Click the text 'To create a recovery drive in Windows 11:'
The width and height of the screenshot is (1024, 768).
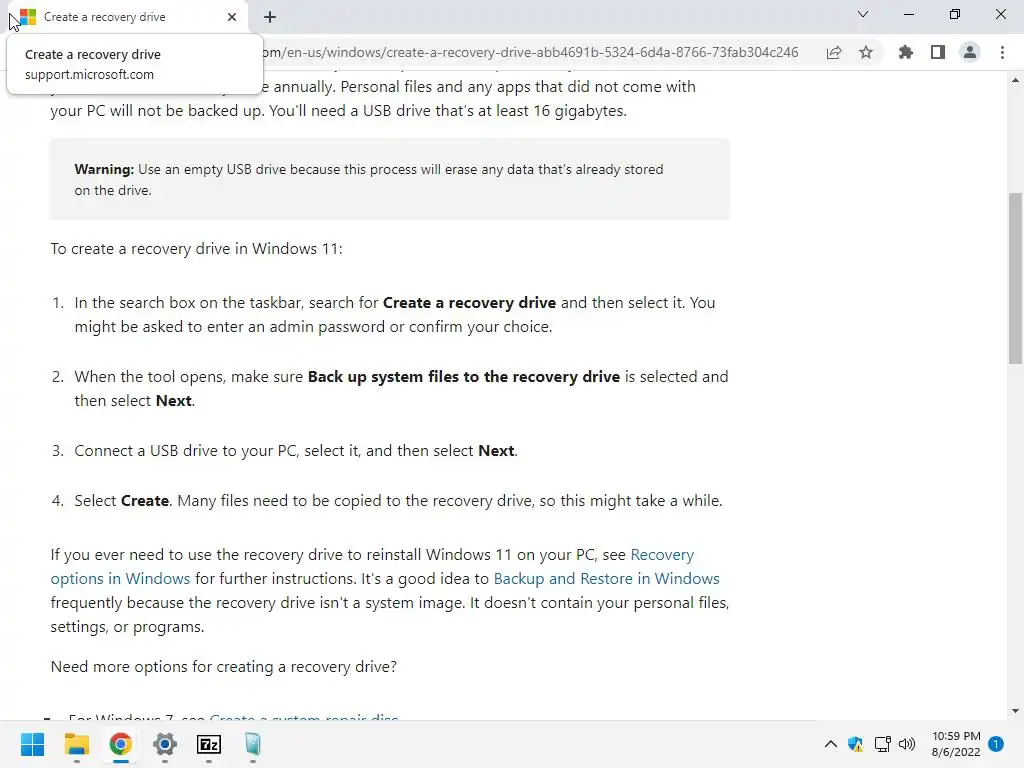pyautogui.click(x=197, y=249)
